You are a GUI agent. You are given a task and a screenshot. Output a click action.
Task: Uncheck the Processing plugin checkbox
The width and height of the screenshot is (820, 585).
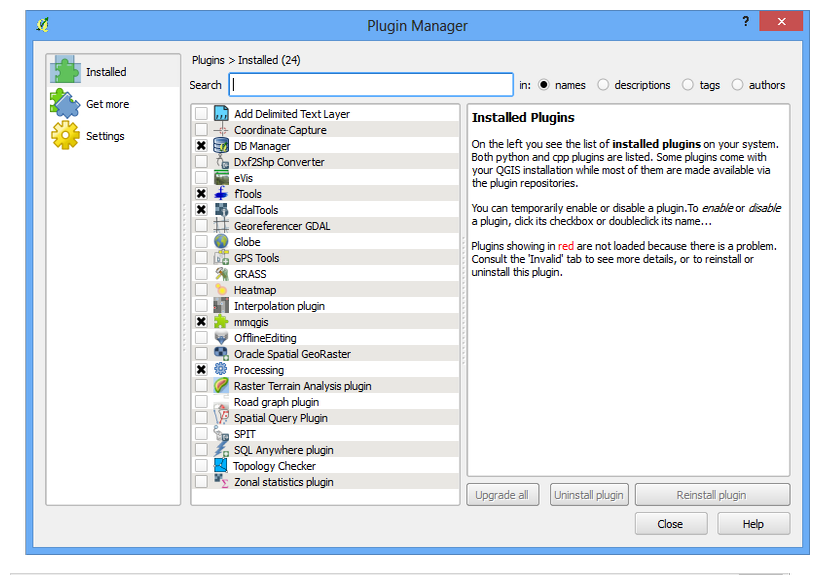pyautogui.click(x=201, y=370)
